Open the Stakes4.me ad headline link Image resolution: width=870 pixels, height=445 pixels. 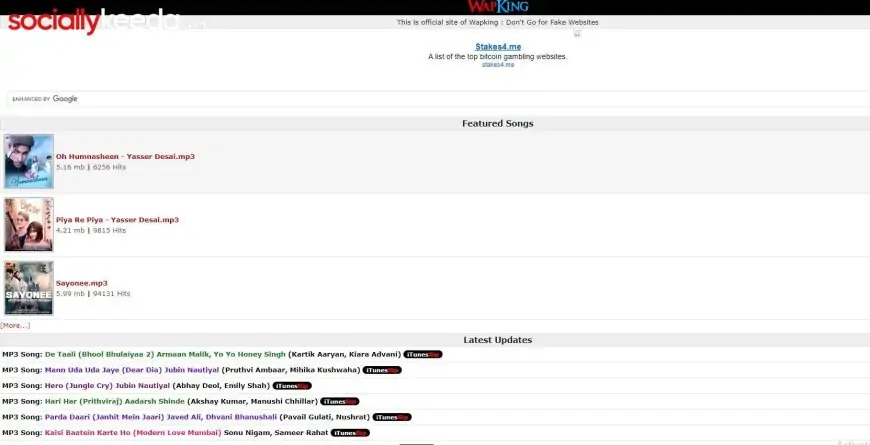coord(498,47)
